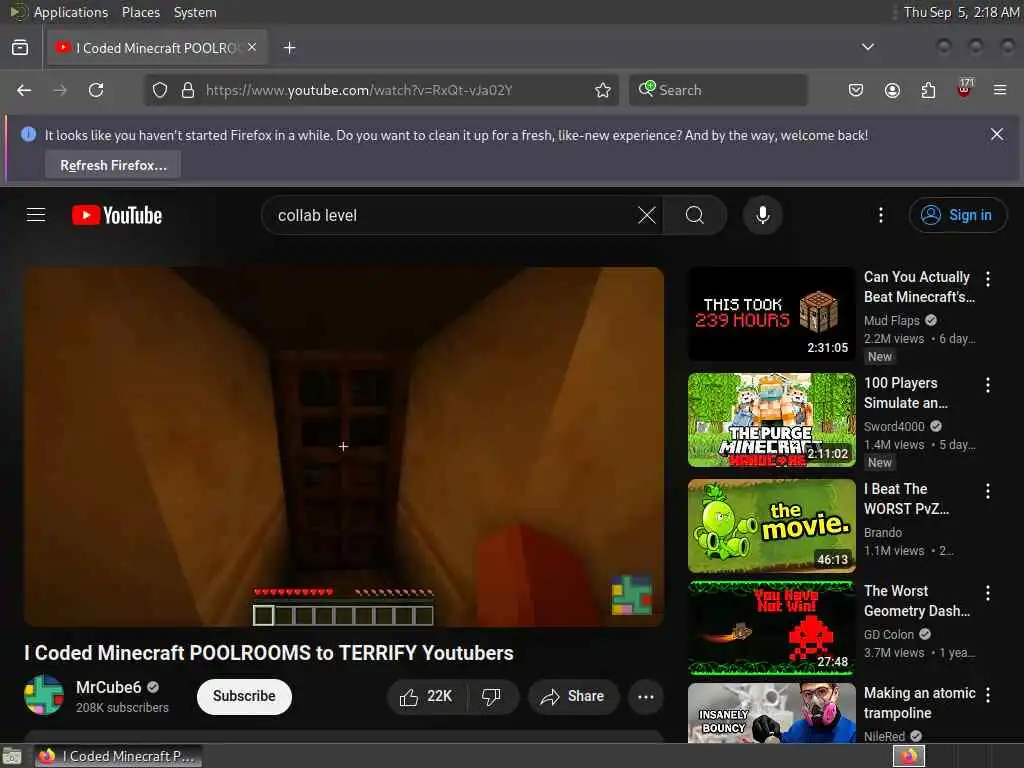Like the video with thumbs up 22K

(x=426, y=697)
